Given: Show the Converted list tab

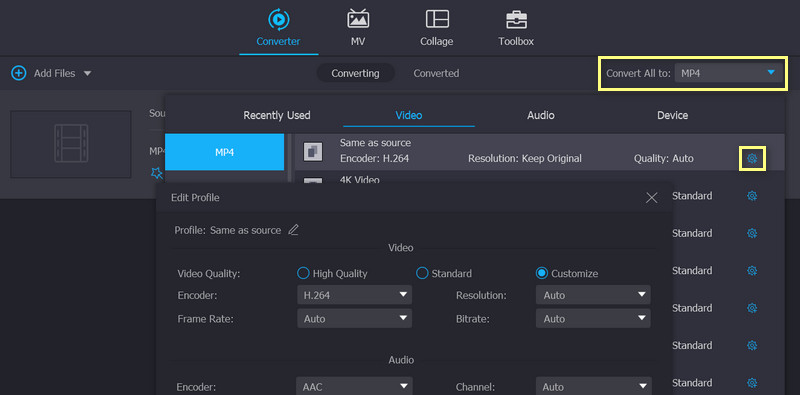Looking at the screenshot, I should point(436,73).
